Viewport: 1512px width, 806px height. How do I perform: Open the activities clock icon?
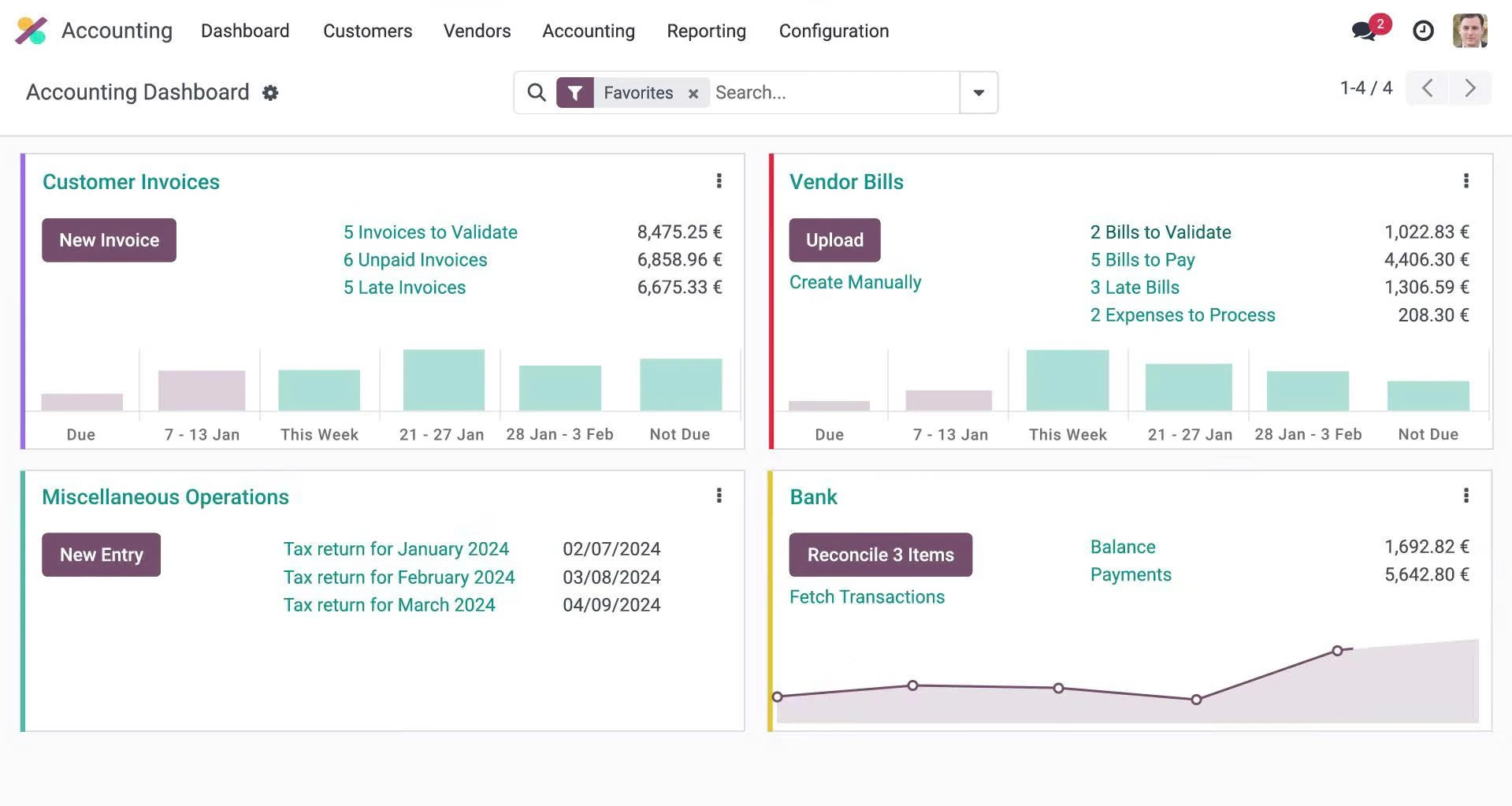tap(1423, 32)
